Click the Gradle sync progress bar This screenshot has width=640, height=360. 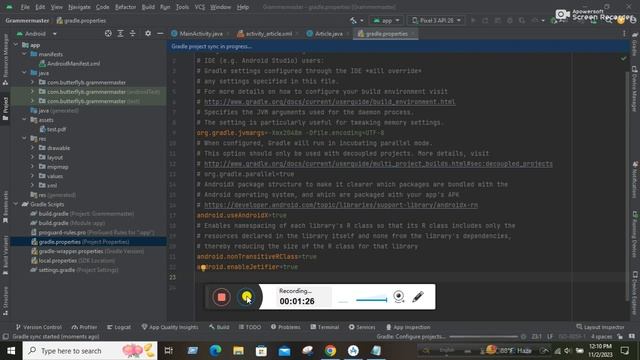pos(483,337)
